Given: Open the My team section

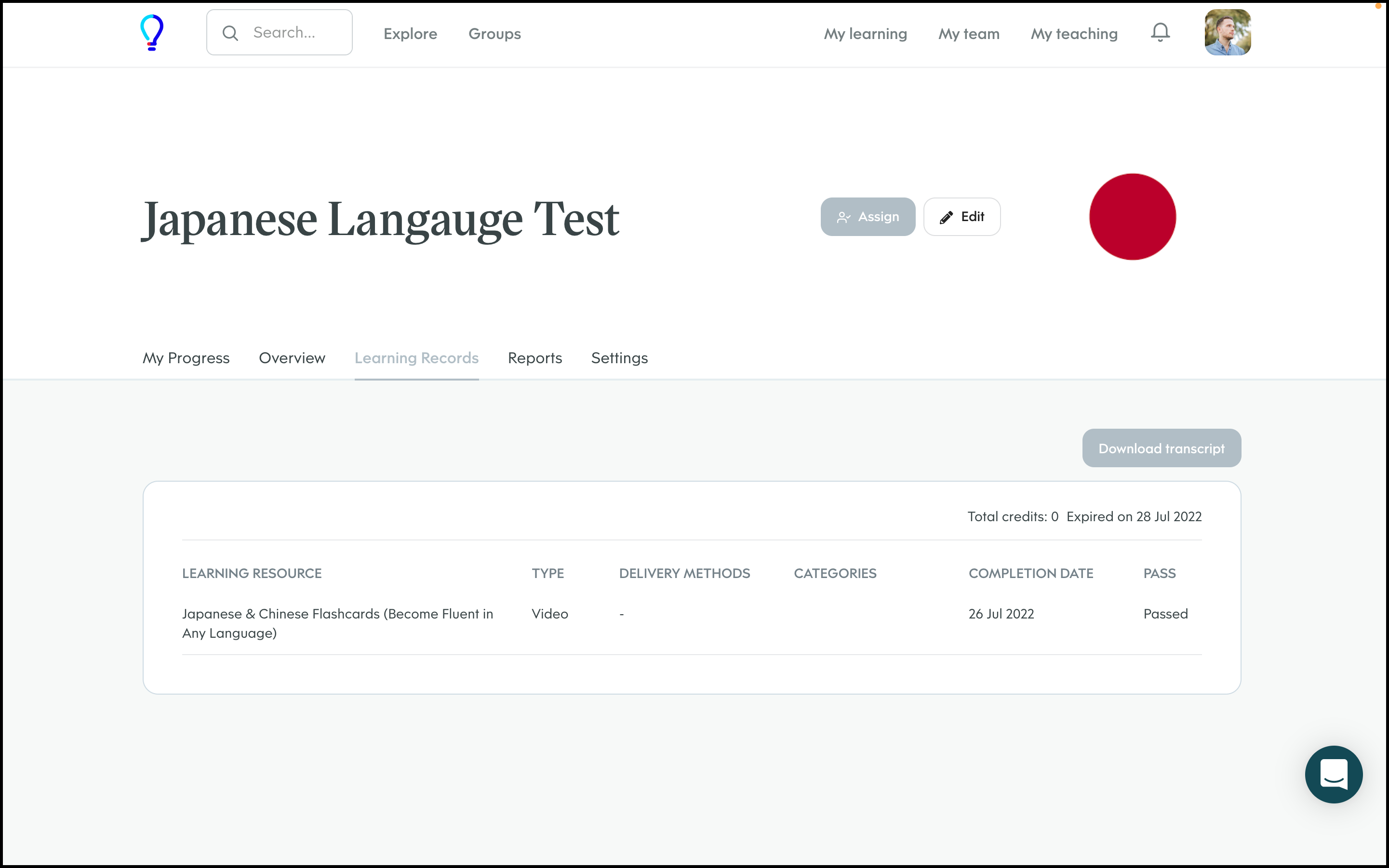Looking at the screenshot, I should pyautogui.click(x=968, y=33).
